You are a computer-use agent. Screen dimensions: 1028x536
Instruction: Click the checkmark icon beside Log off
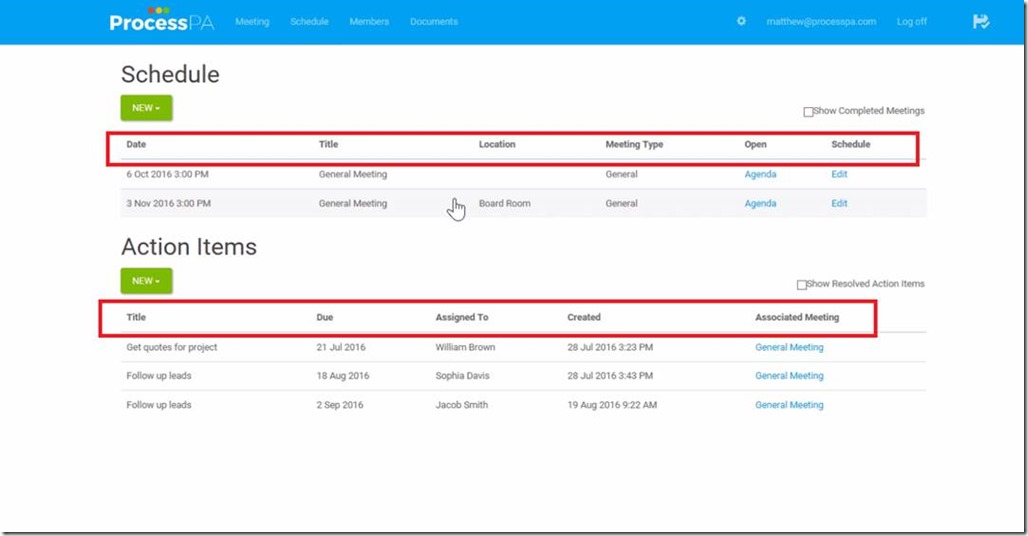(x=981, y=21)
